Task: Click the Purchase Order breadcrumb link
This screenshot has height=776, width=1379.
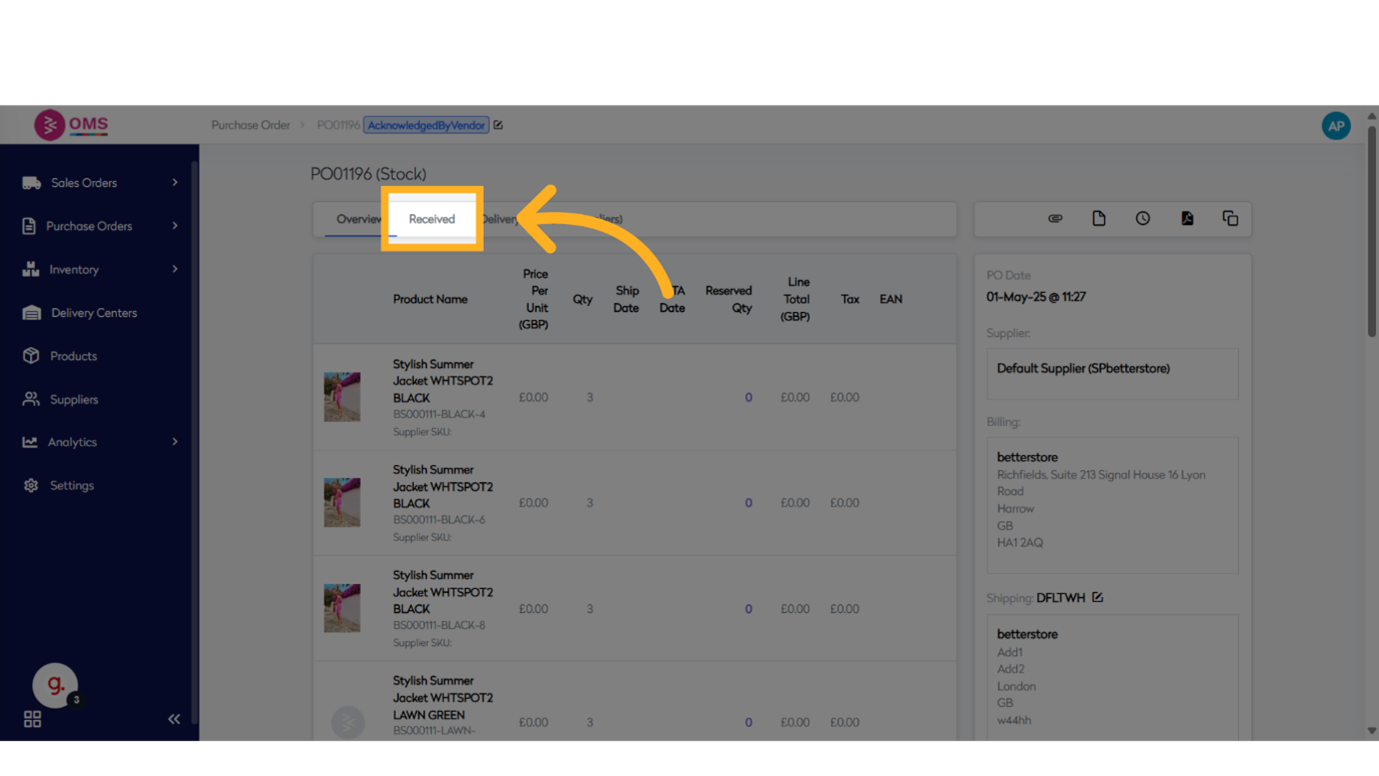Action: [250, 125]
